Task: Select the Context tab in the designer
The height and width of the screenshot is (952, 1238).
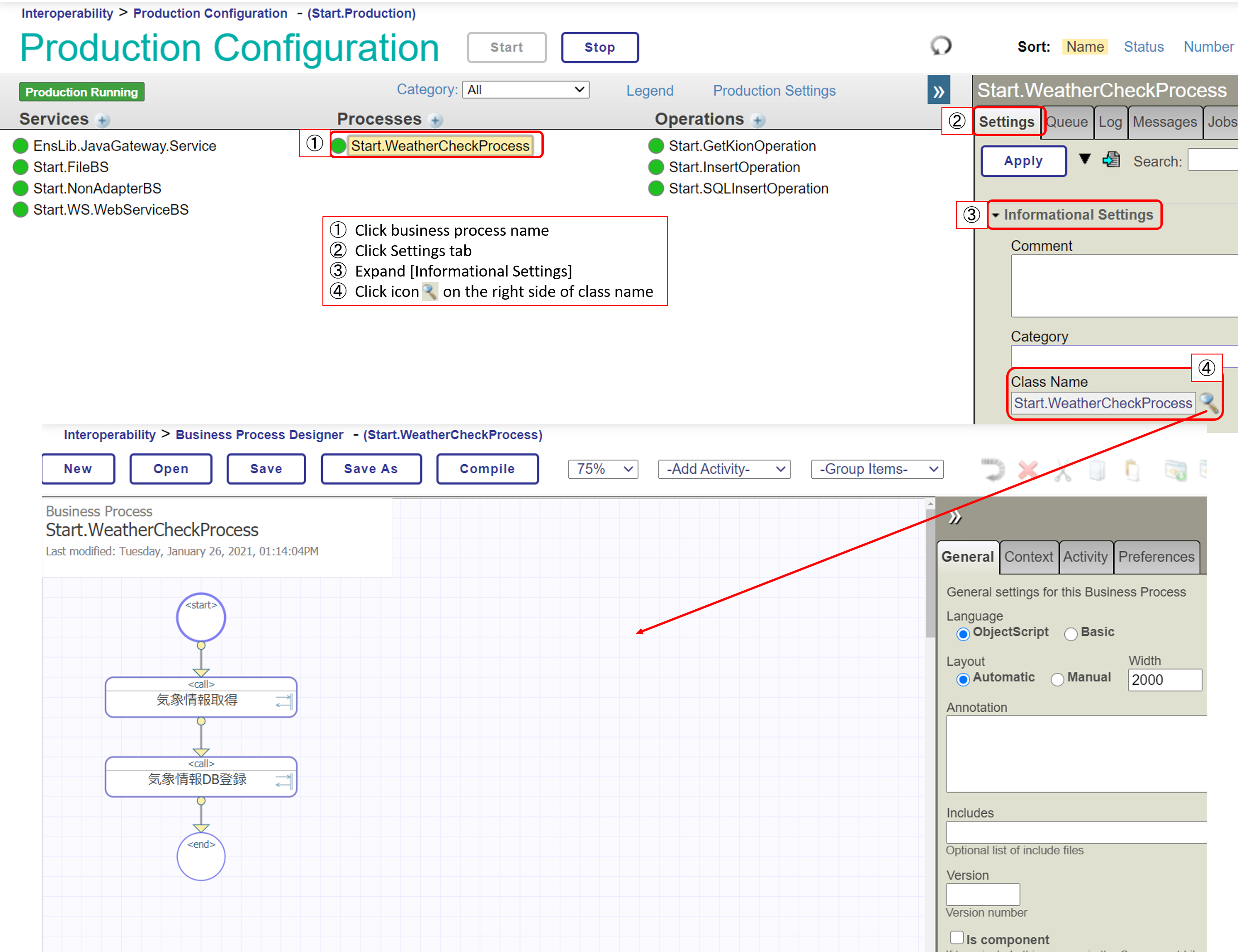Action: tap(1028, 557)
